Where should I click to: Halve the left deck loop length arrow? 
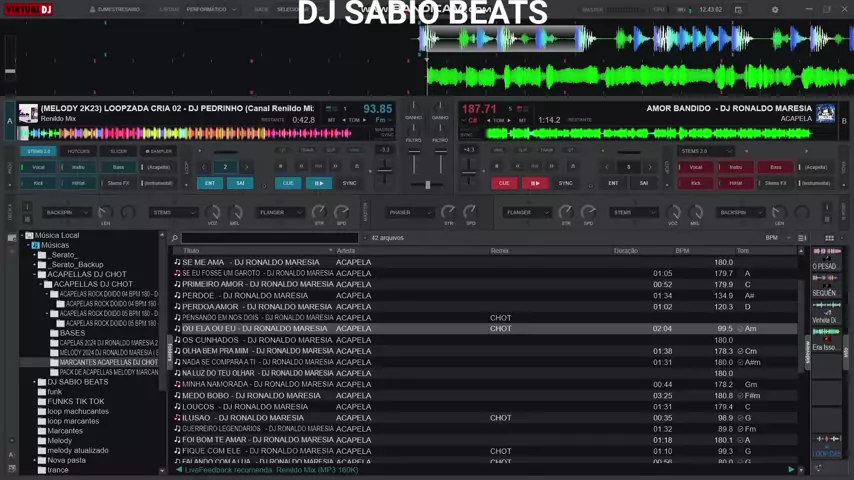tap(204, 167)
